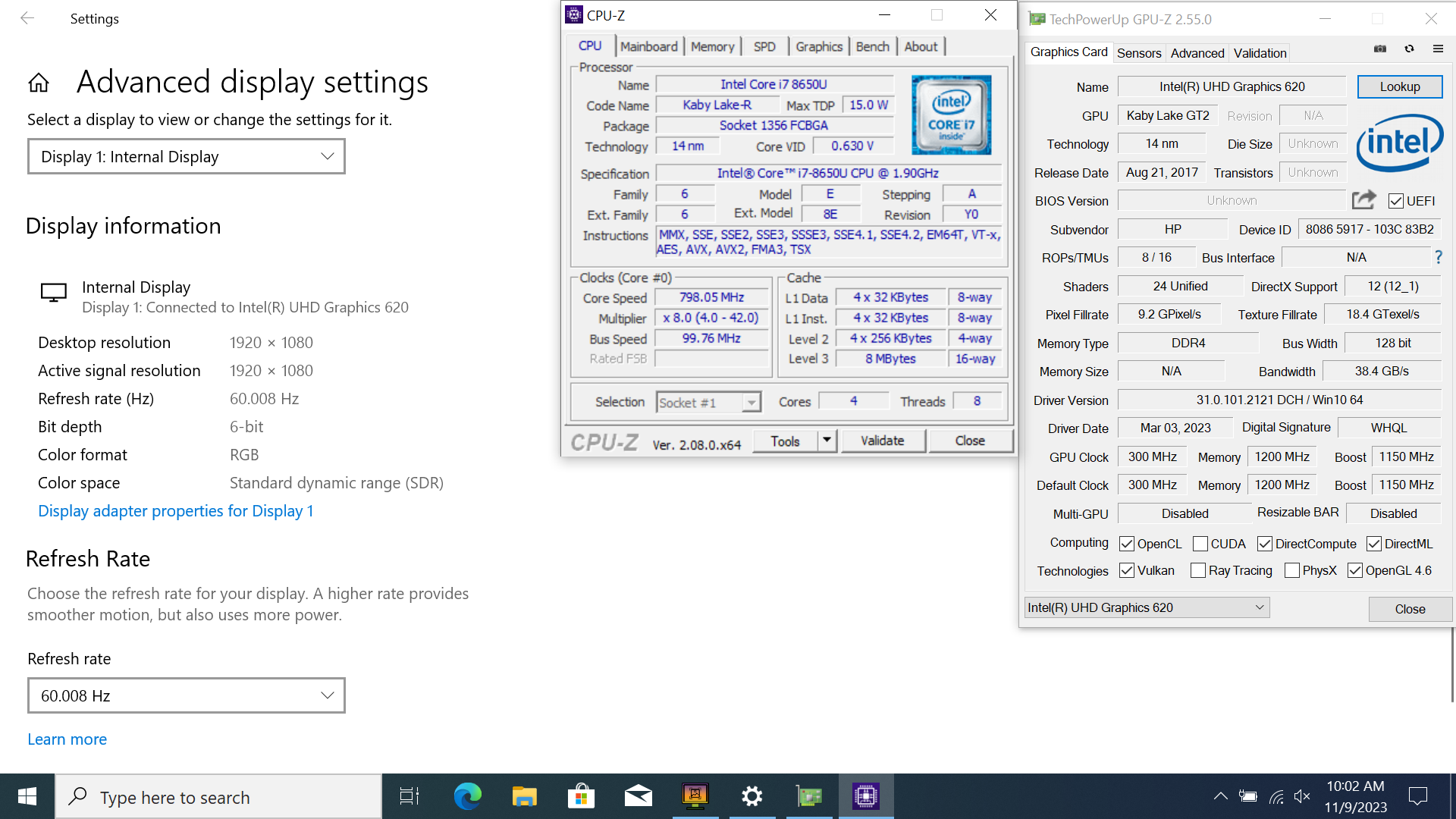Screen dimensions: 1456x819
Task: Toggle DirectML checkbox
Action: [x=1374, y=544]
